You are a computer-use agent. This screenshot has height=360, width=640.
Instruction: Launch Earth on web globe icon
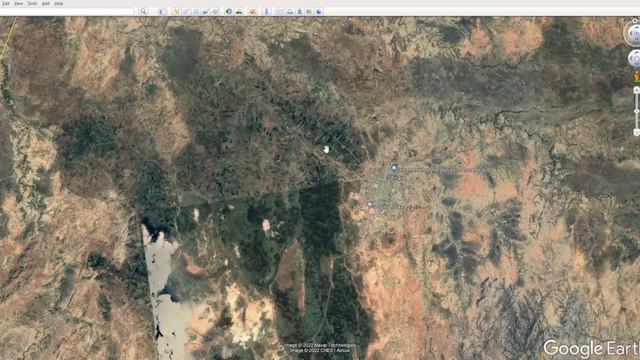point(319,11)
